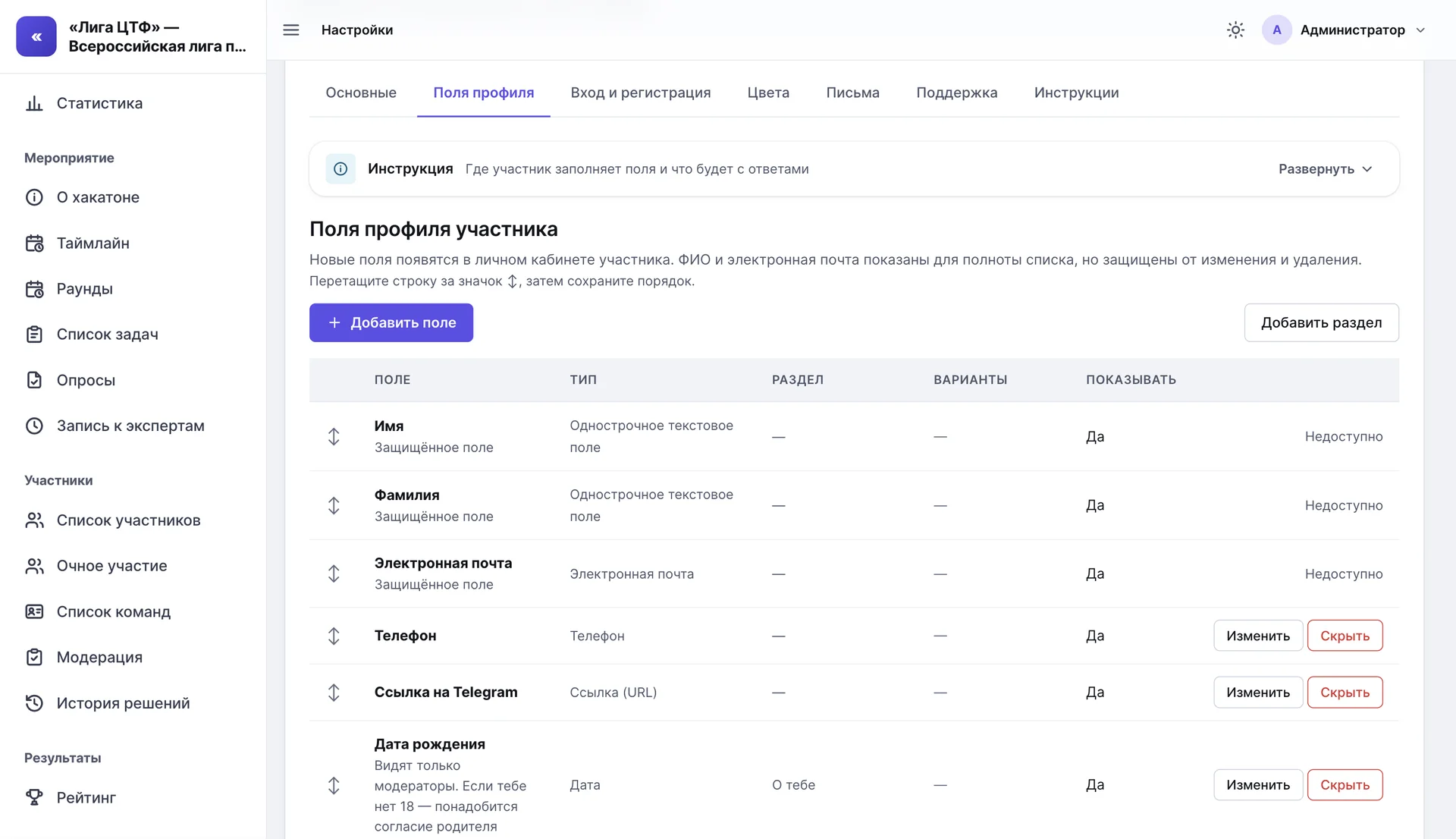Click the Рейтинг trophy icon
The height and width of the screenshot is (839, 1456).
coord(34,797)
